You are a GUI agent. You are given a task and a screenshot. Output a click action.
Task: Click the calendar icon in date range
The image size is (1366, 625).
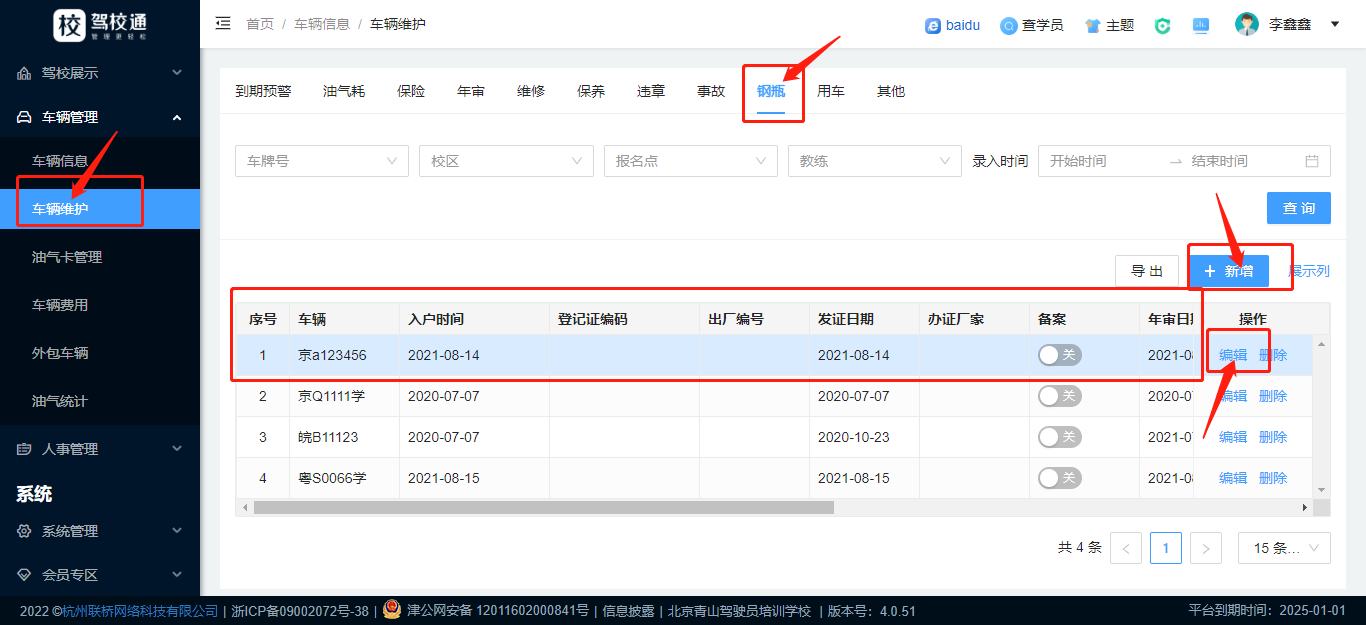coord(1312,161)
